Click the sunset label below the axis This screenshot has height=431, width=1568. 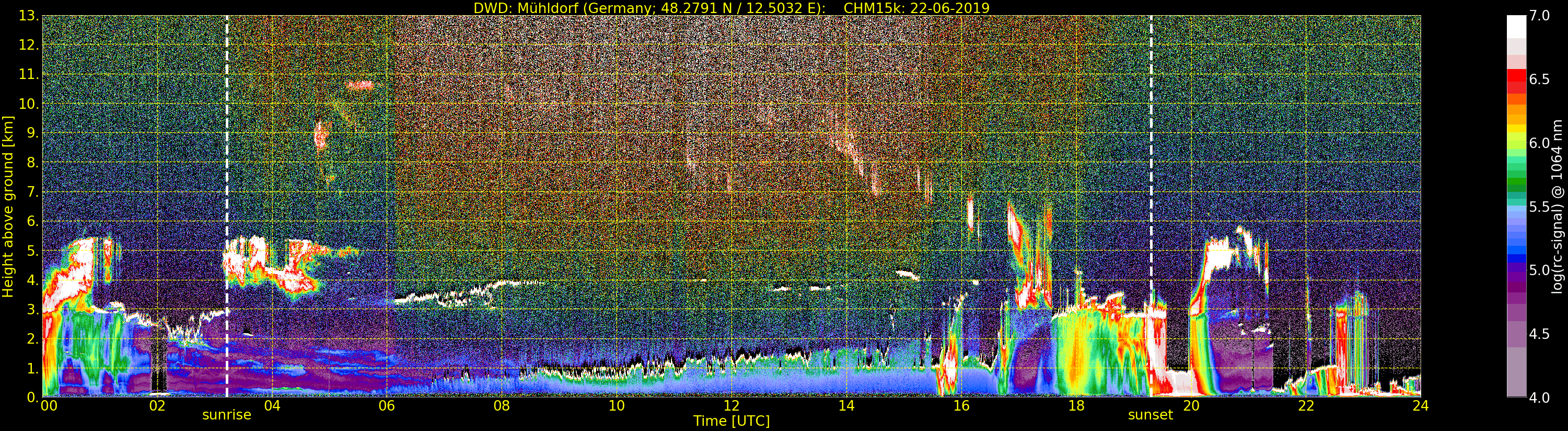pos(1150,415)
